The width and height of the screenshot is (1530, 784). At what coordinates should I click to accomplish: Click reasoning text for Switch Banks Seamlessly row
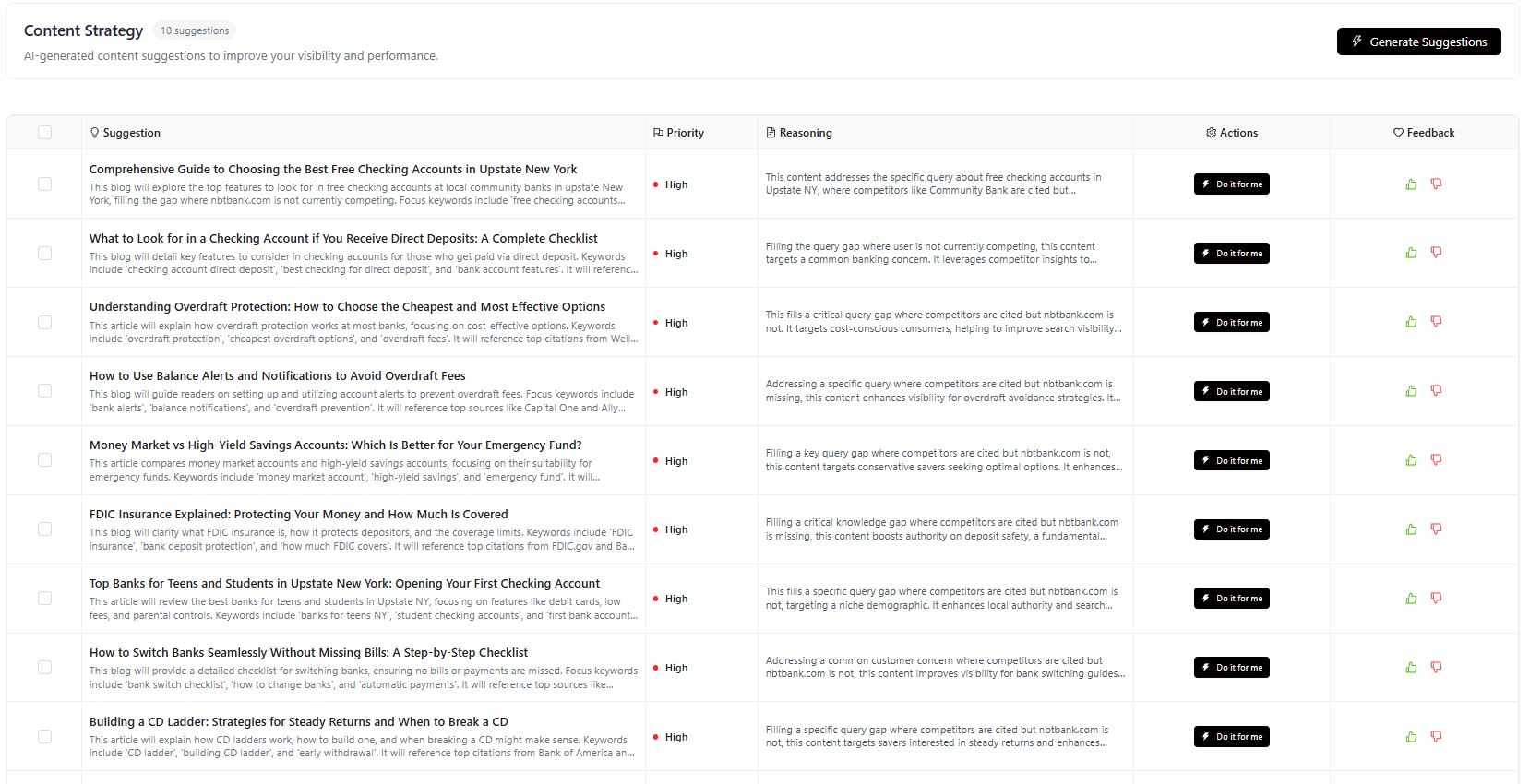(x=945, y=667)
